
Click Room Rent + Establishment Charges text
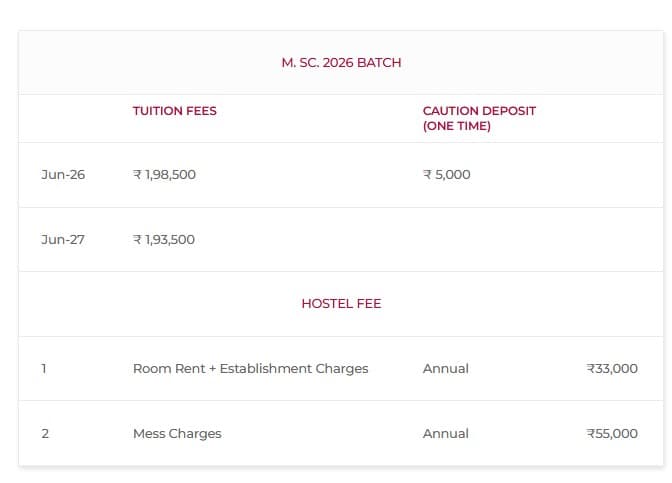250,368
